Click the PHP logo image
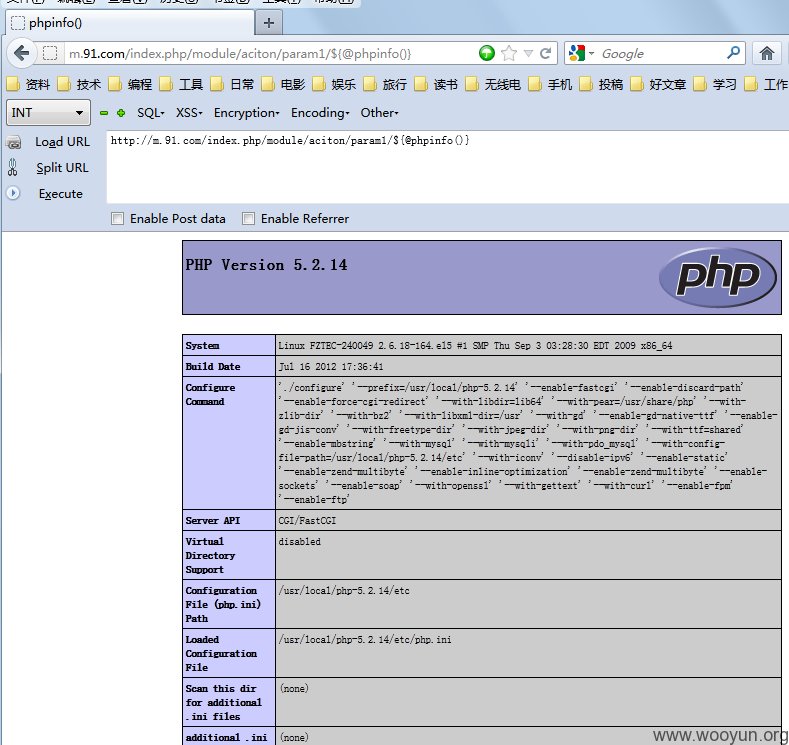The image size is (789, 745). [x=718, y=277]
